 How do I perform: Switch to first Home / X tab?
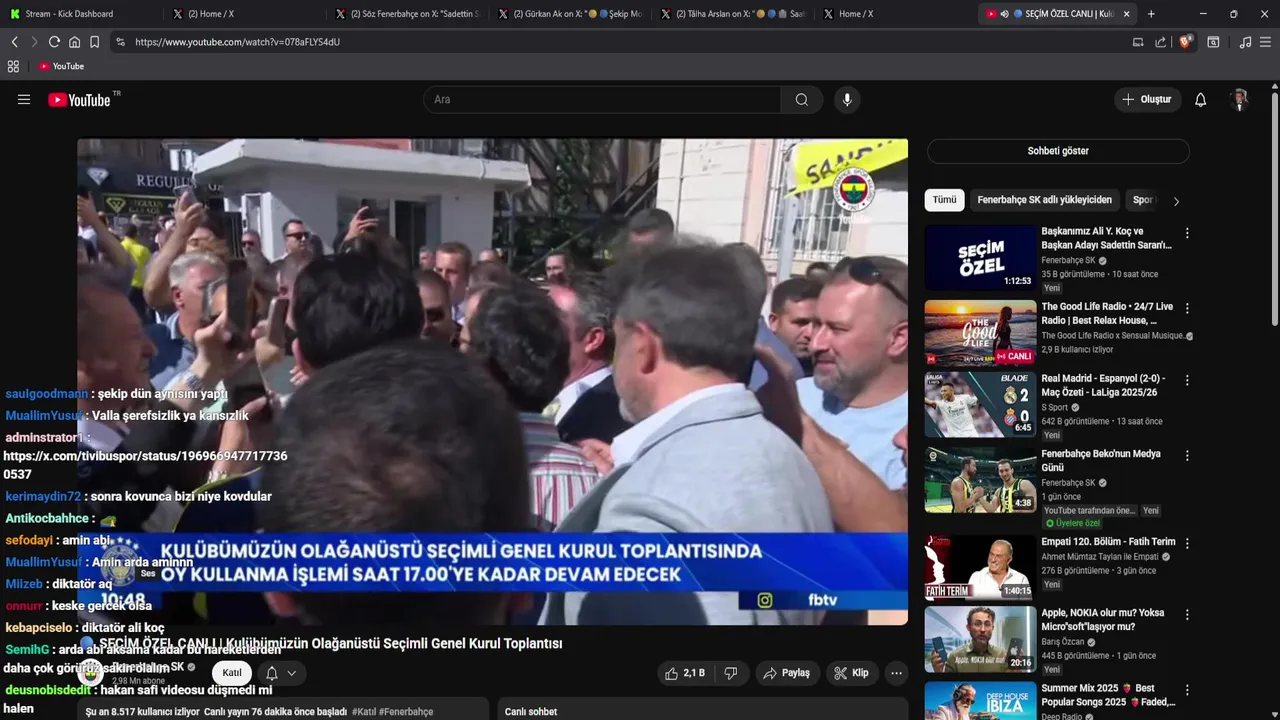243,14
